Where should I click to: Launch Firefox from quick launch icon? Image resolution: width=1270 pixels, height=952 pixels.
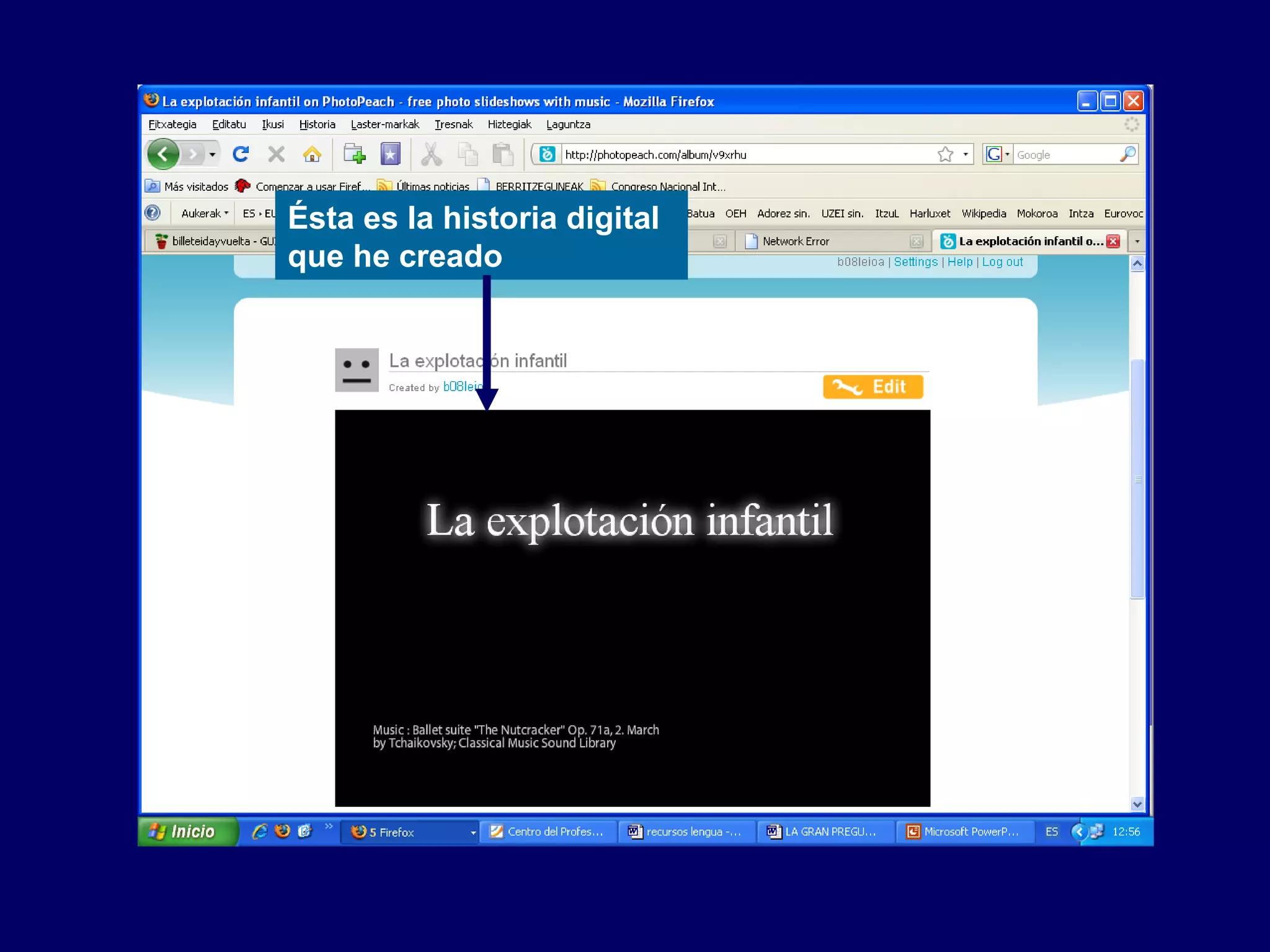tap(282, 831)
